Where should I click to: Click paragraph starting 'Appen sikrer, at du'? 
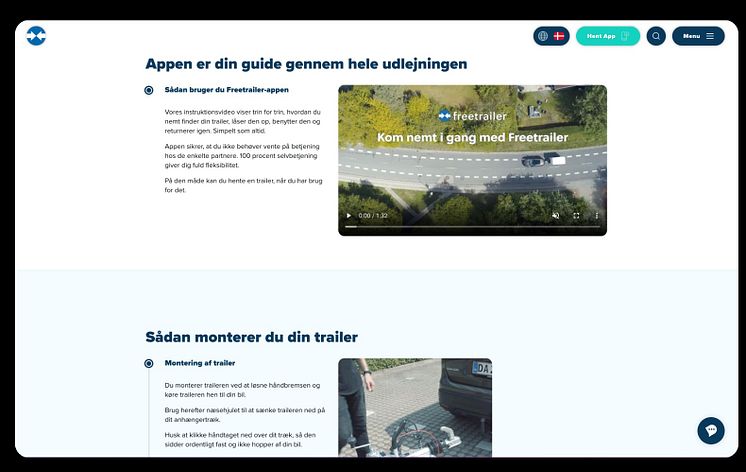242,156
